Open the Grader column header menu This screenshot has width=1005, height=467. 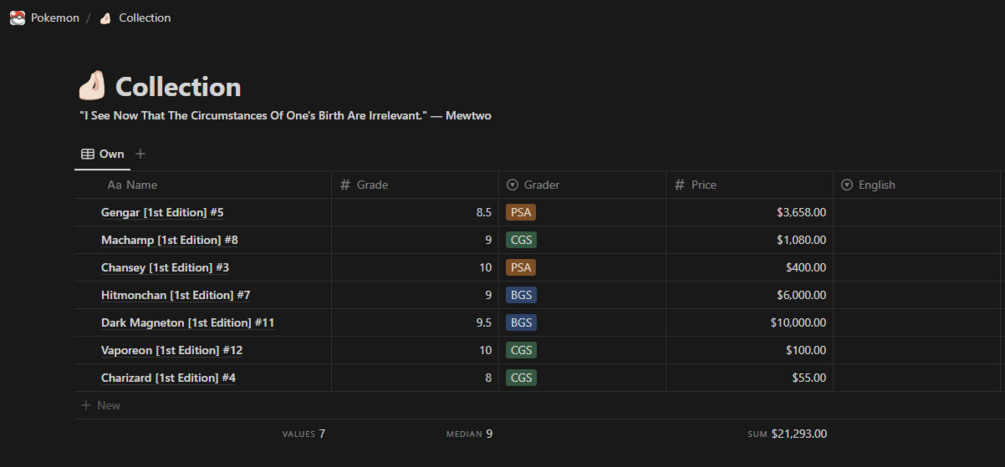pyautogui.click(x=582, y=184)
